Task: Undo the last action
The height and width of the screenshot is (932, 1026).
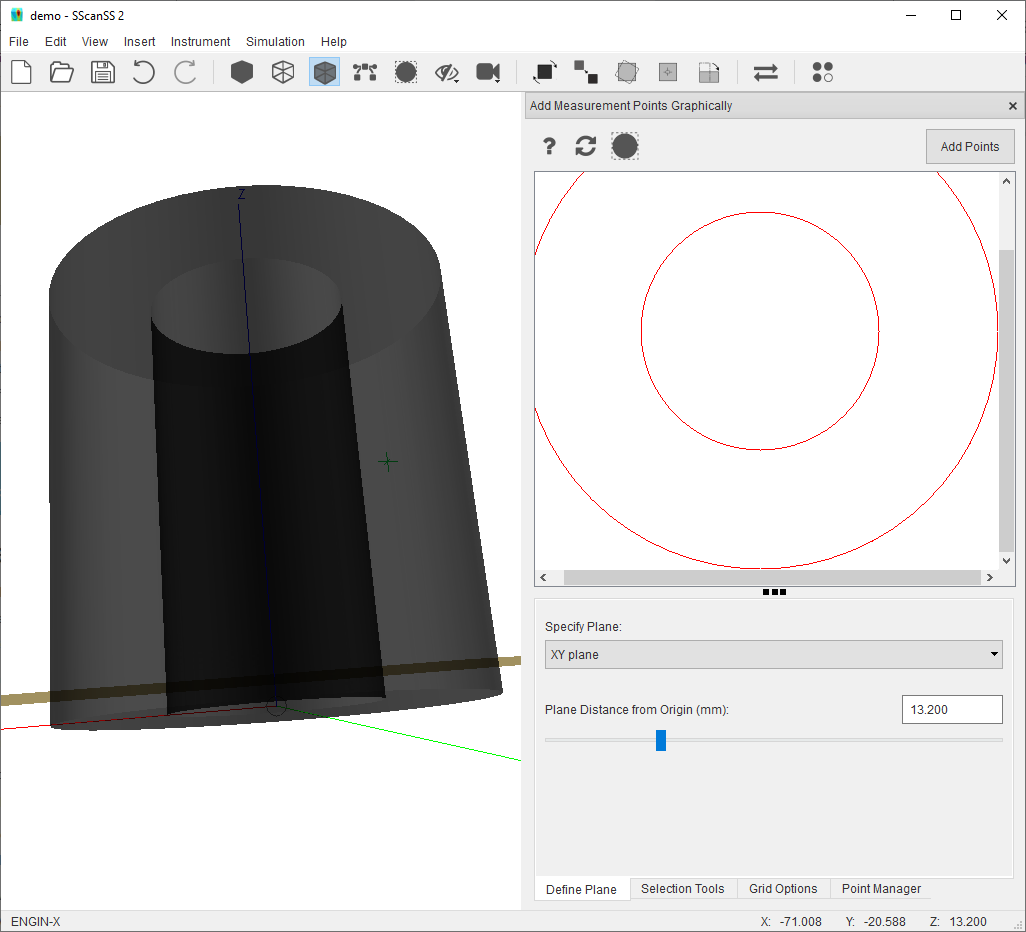Action: 144,72
